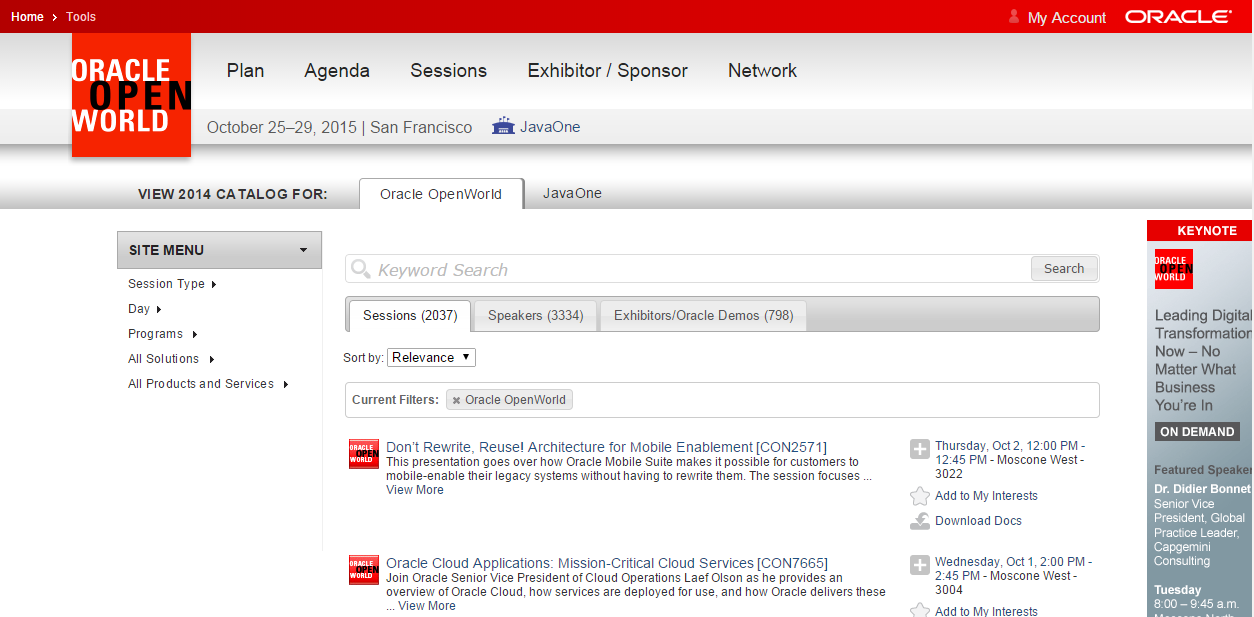
Task: Open the My Account link
Action: 1067,18
